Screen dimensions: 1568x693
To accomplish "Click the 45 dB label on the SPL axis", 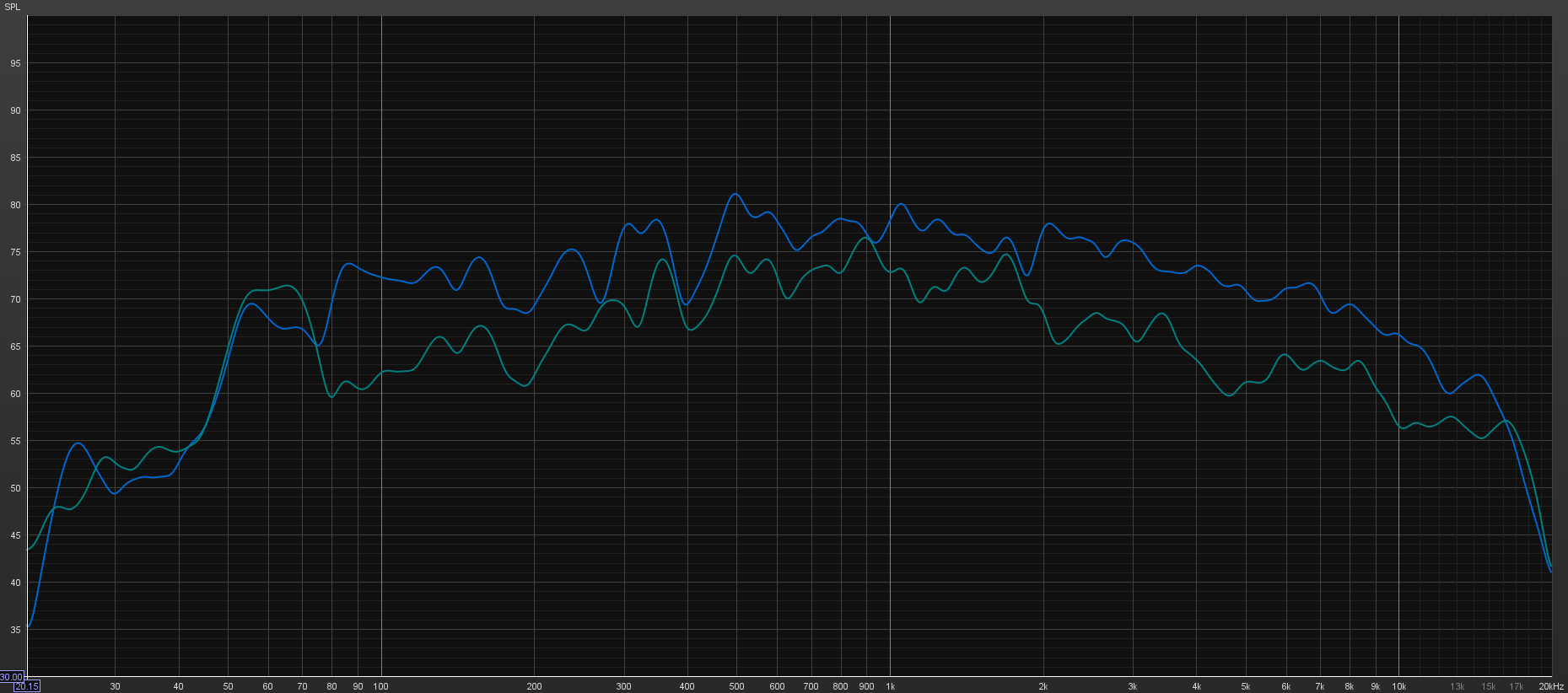I will point(16,535).
